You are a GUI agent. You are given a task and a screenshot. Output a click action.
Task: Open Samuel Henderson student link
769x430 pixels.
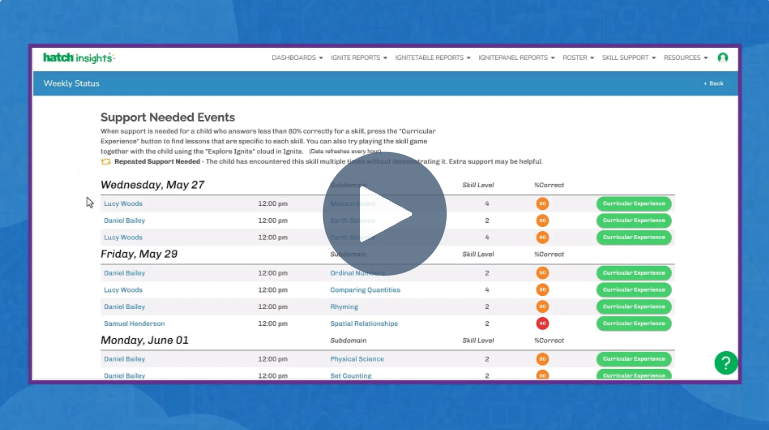(x=134, y=324)
